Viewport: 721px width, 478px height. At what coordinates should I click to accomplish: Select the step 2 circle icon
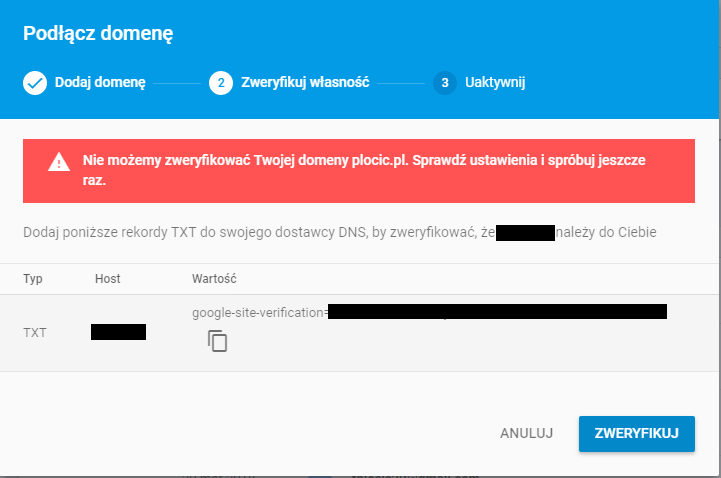tap(221, 83)
